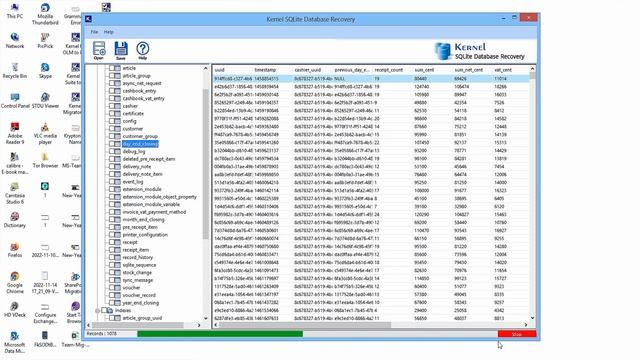
Task: Tick the day_end_closing checkbox
Action: [111, 144]
